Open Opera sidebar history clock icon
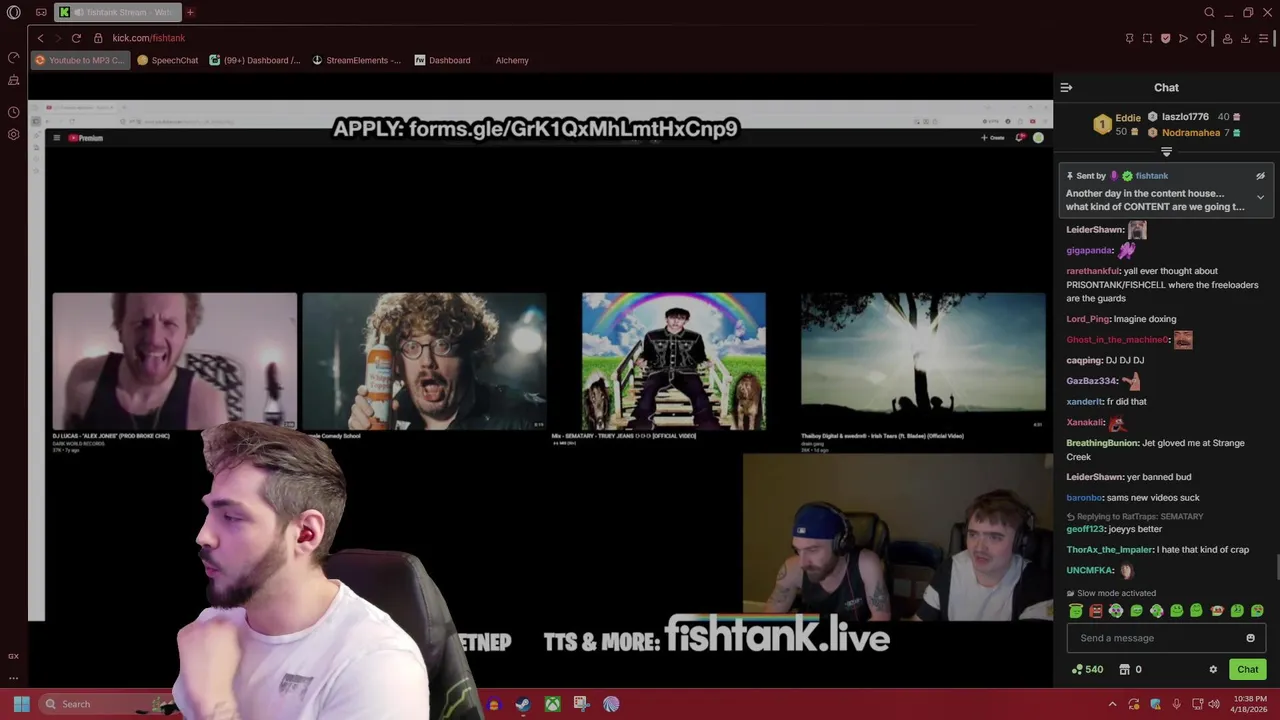Viewport: 1280px width, 720px height. coord(13,112)
